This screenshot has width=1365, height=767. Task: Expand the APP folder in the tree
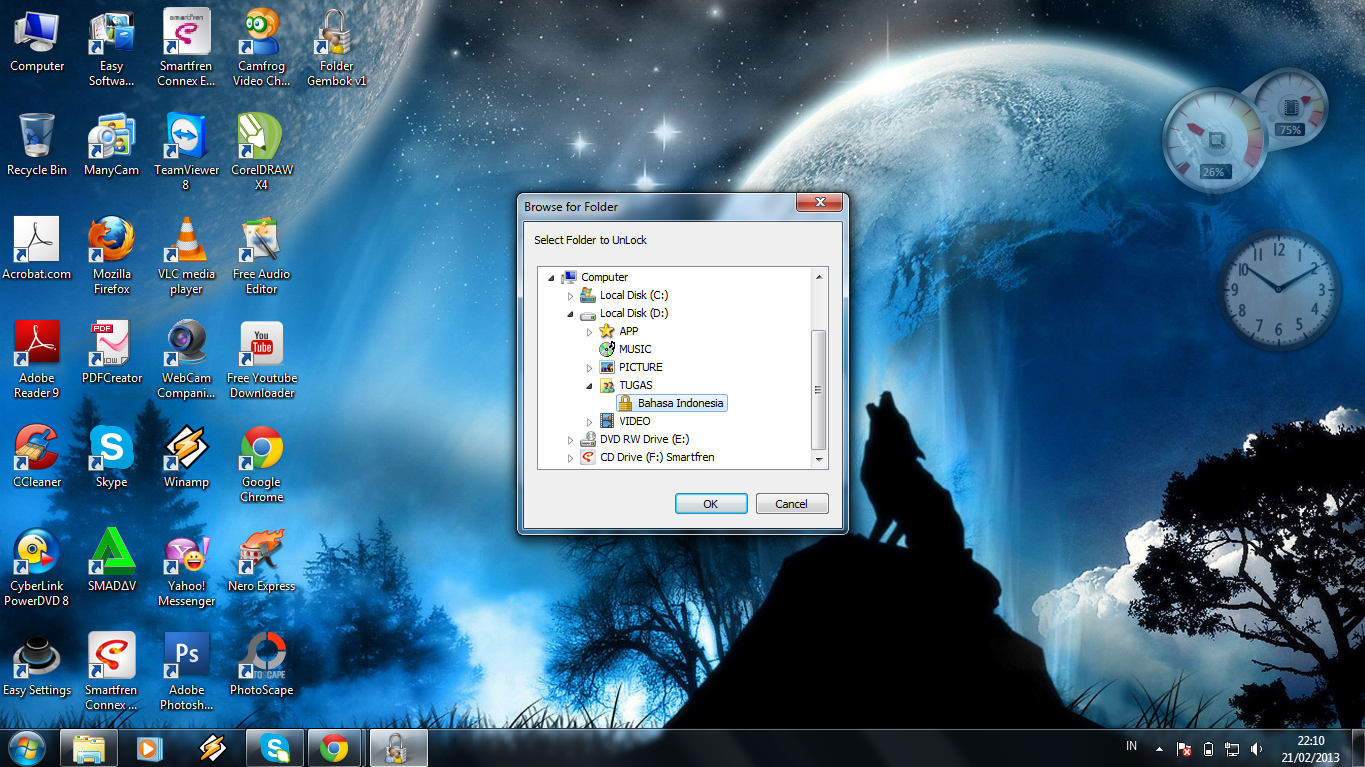point(590,331)
